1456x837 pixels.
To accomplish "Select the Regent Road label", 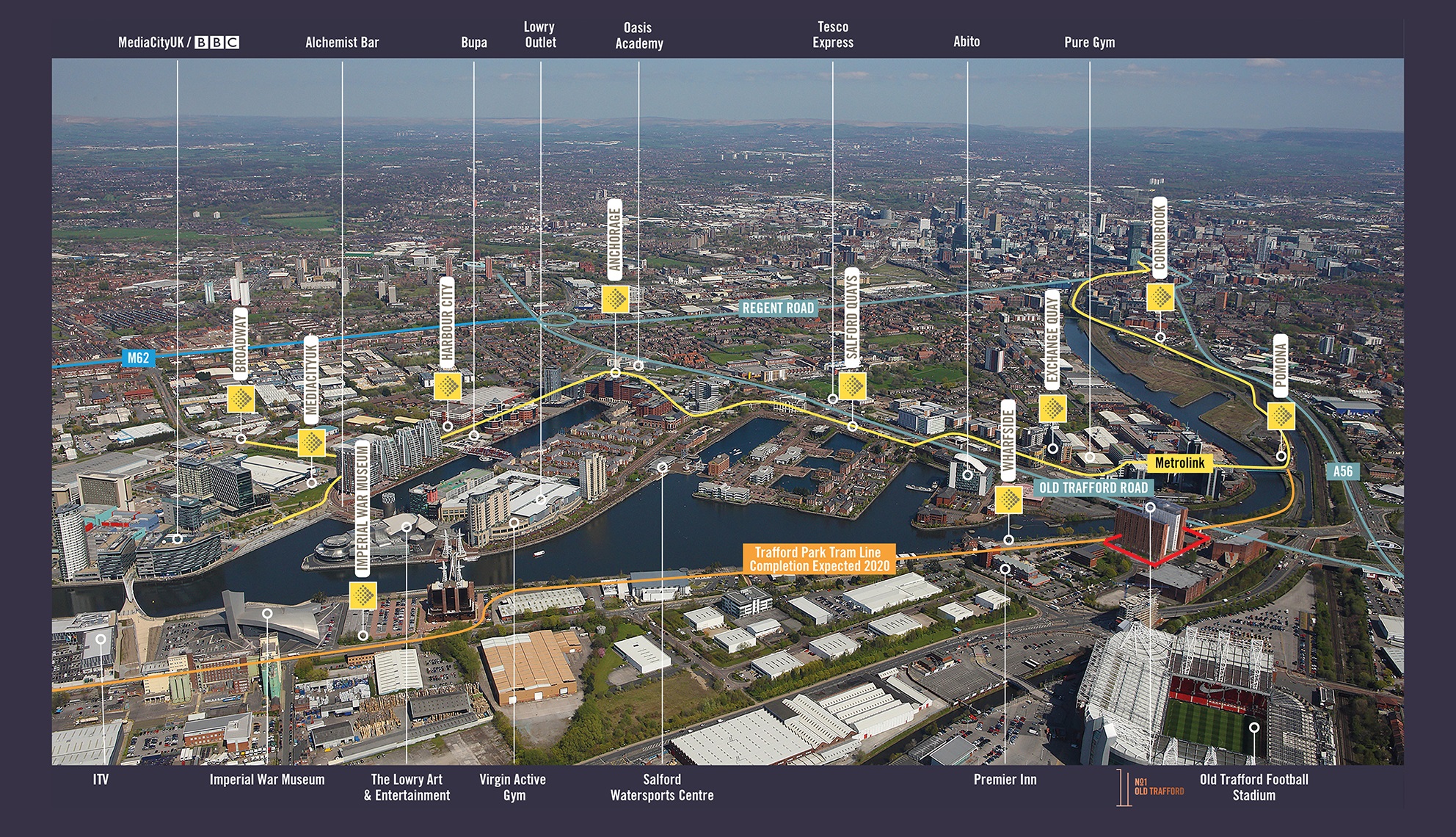I will [x=778, y=308].
